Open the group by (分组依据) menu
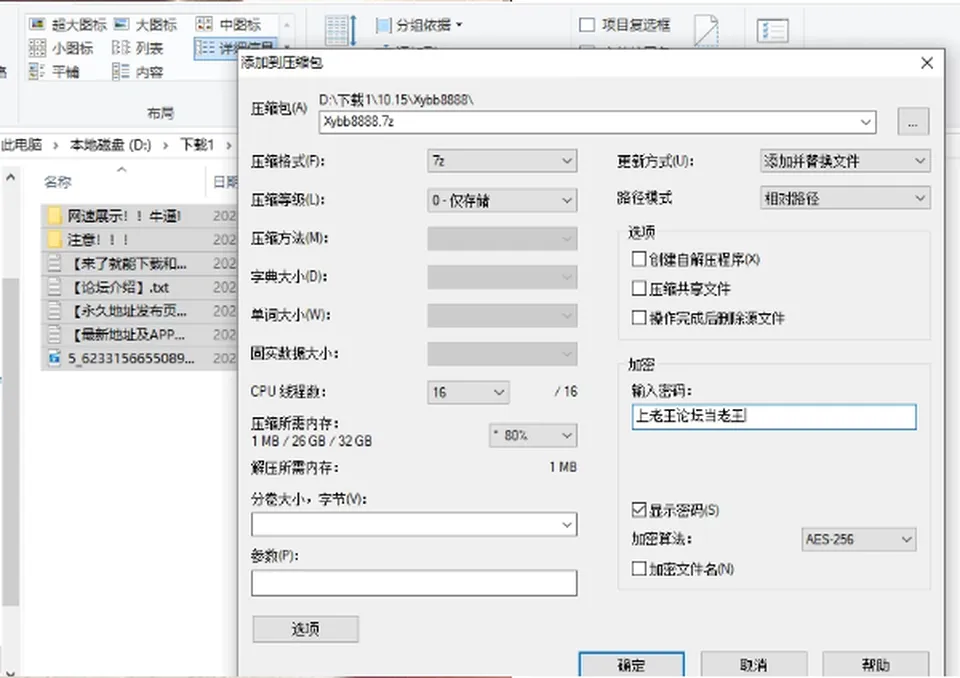The width and height of the screenshot is (960, 678). (x=419, y=25)
